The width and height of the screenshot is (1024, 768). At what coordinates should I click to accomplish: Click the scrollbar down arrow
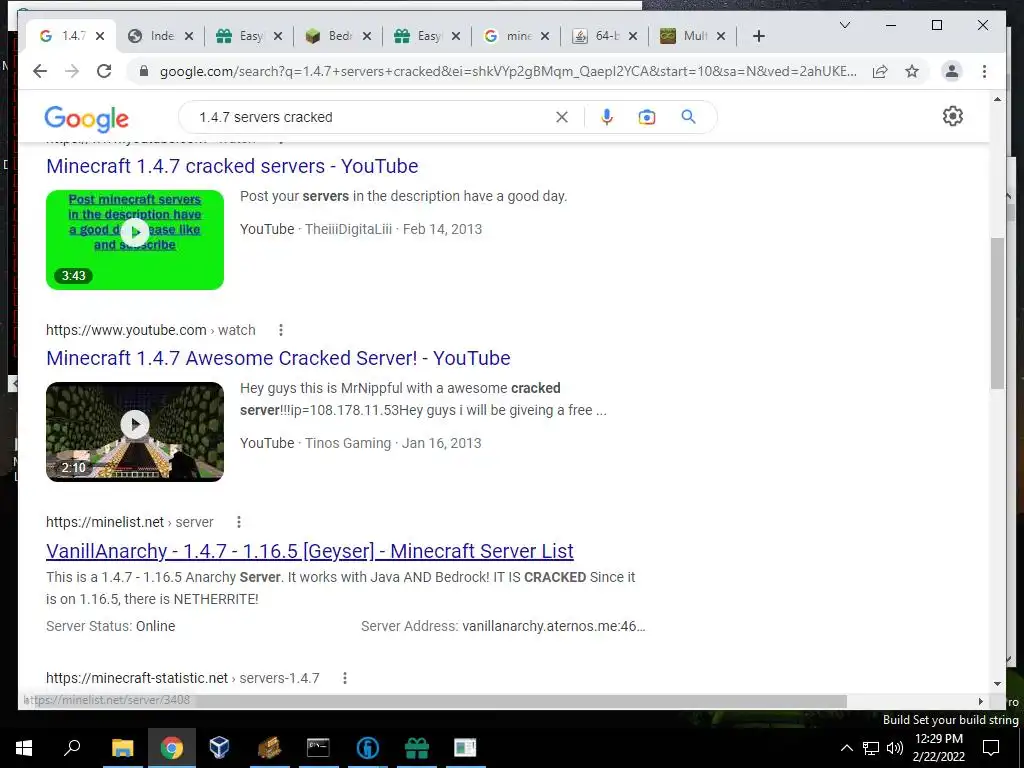click(997, 684)
